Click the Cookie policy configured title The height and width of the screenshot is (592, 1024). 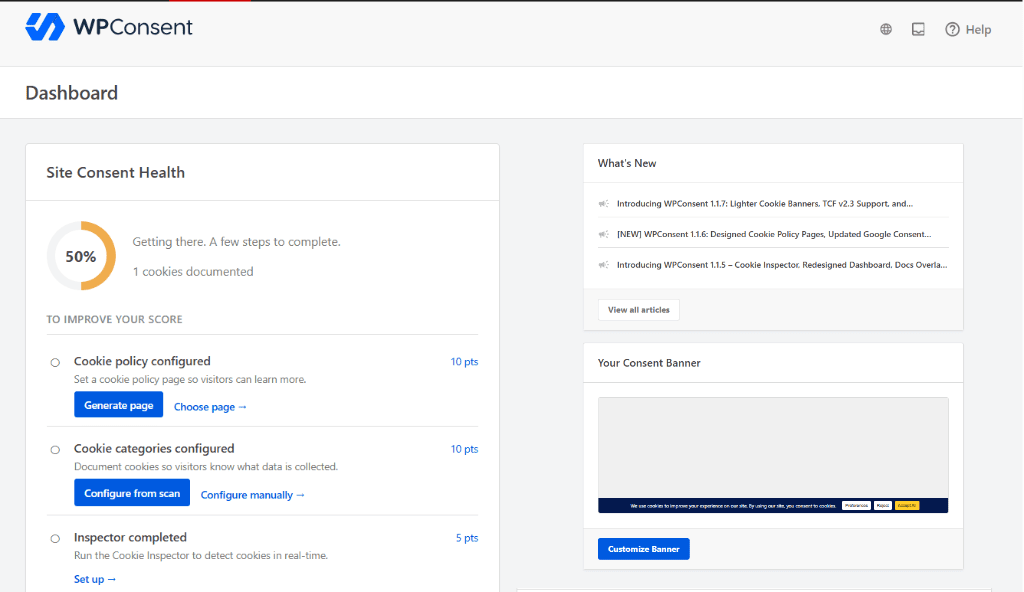[142, 361]
